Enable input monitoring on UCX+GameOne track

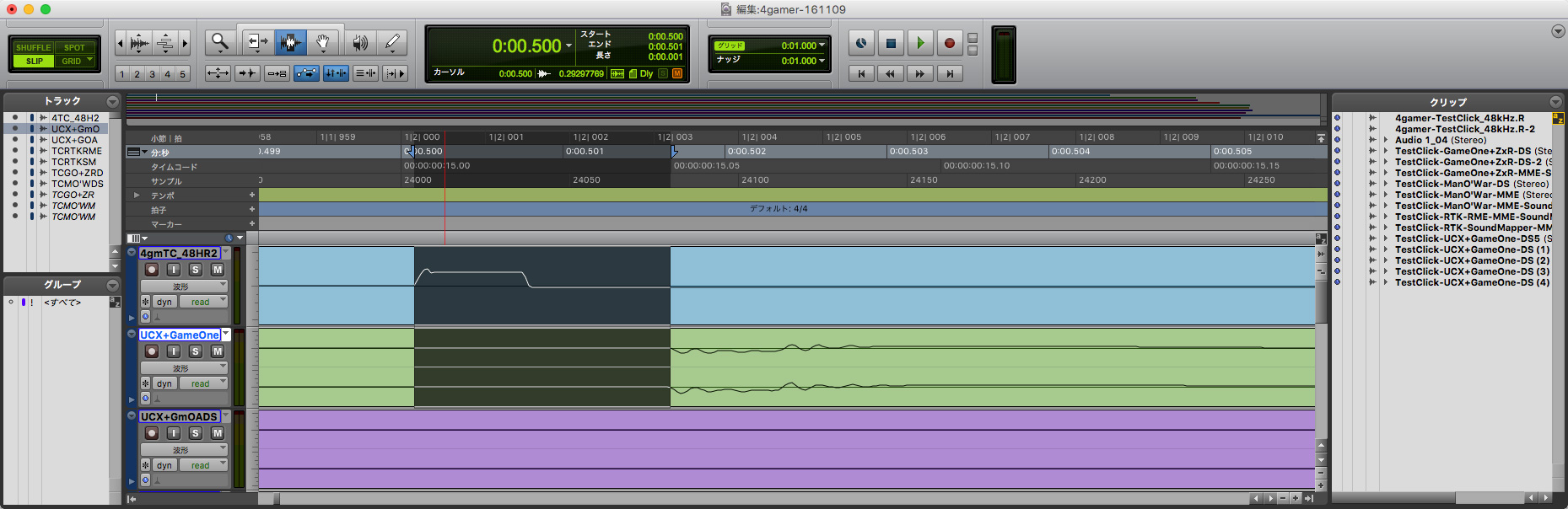coord(174,351)
